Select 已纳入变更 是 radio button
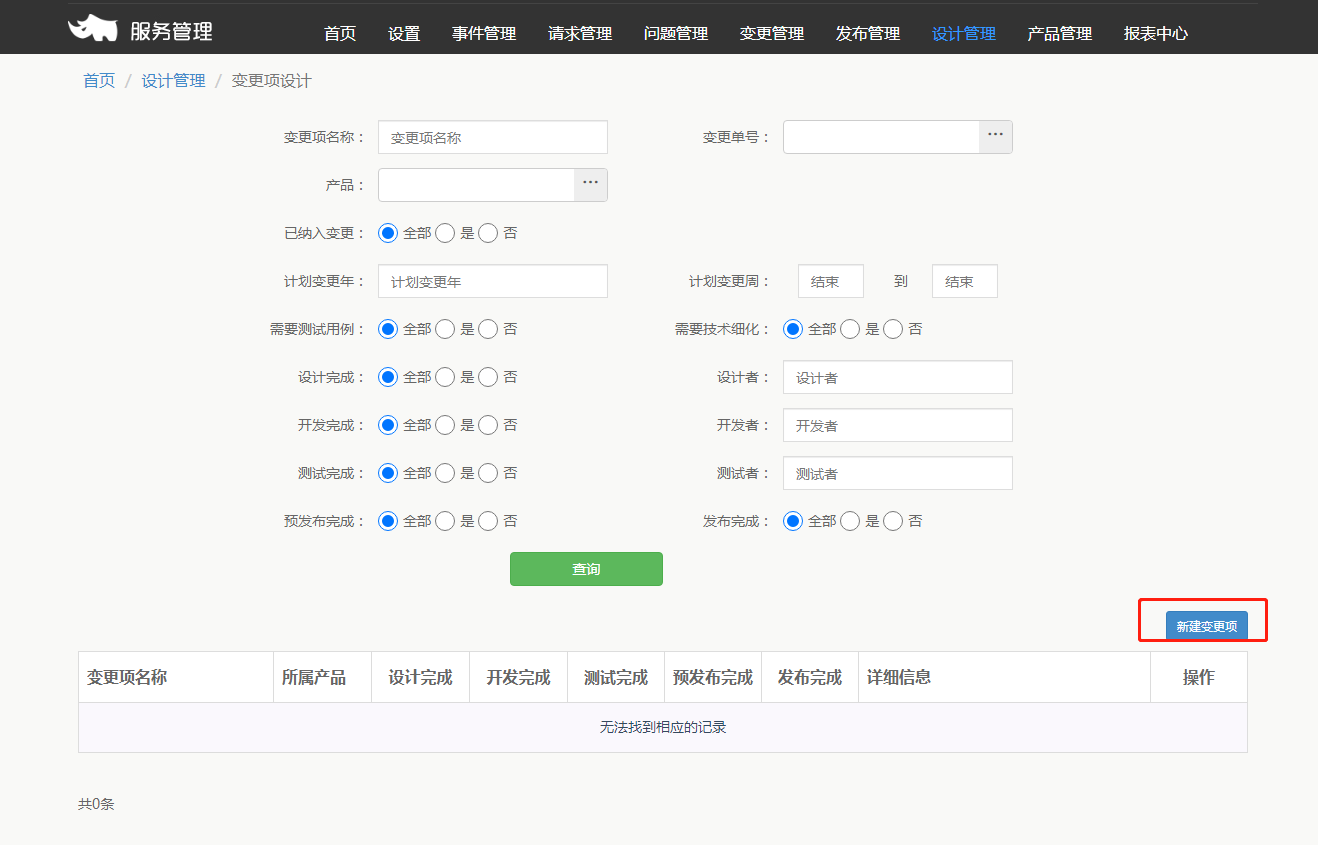This screenshot has height=845, width=1318. click(445, 233)
